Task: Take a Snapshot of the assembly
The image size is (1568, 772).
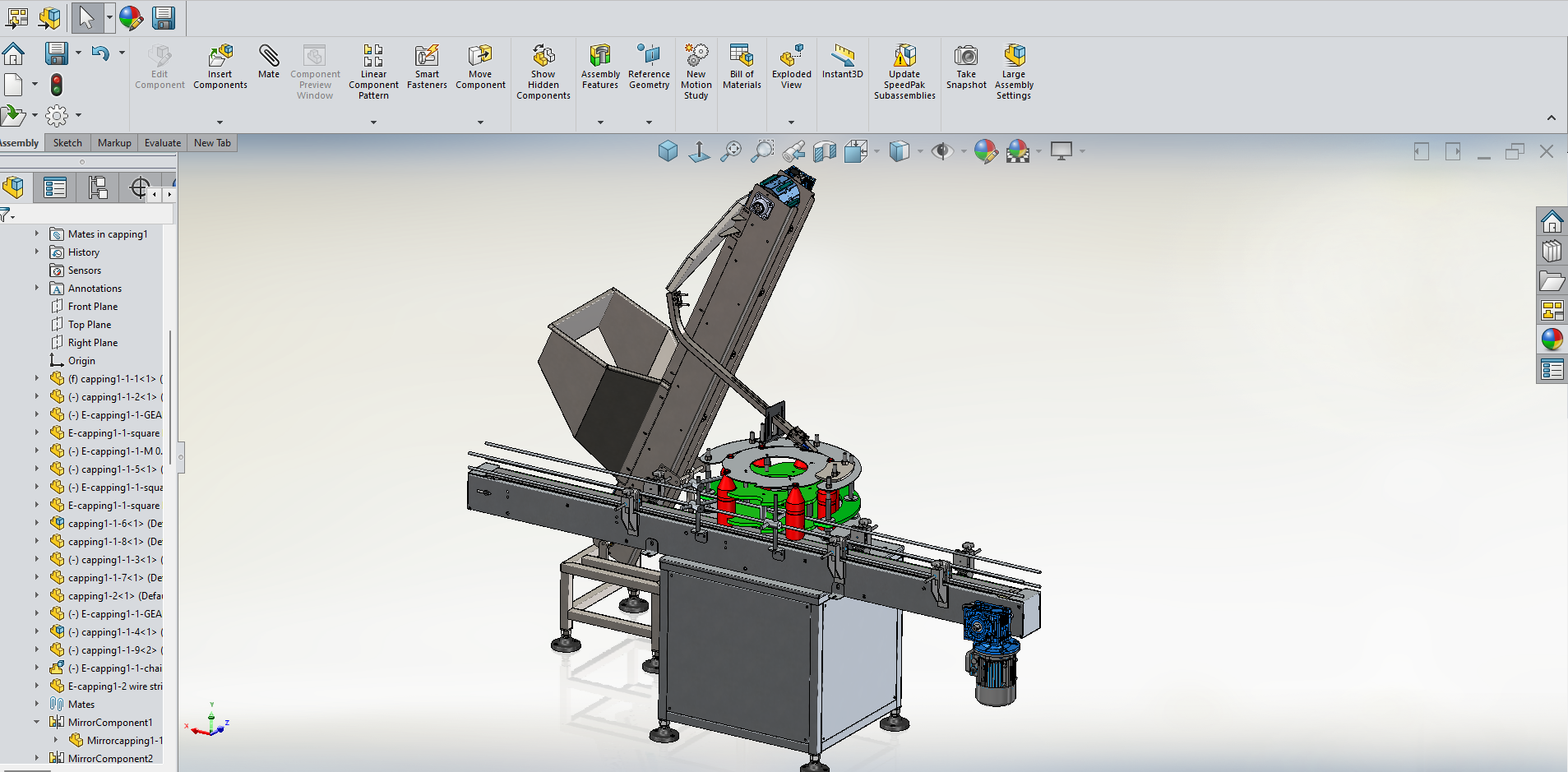Action: click(x=966, y=67)
